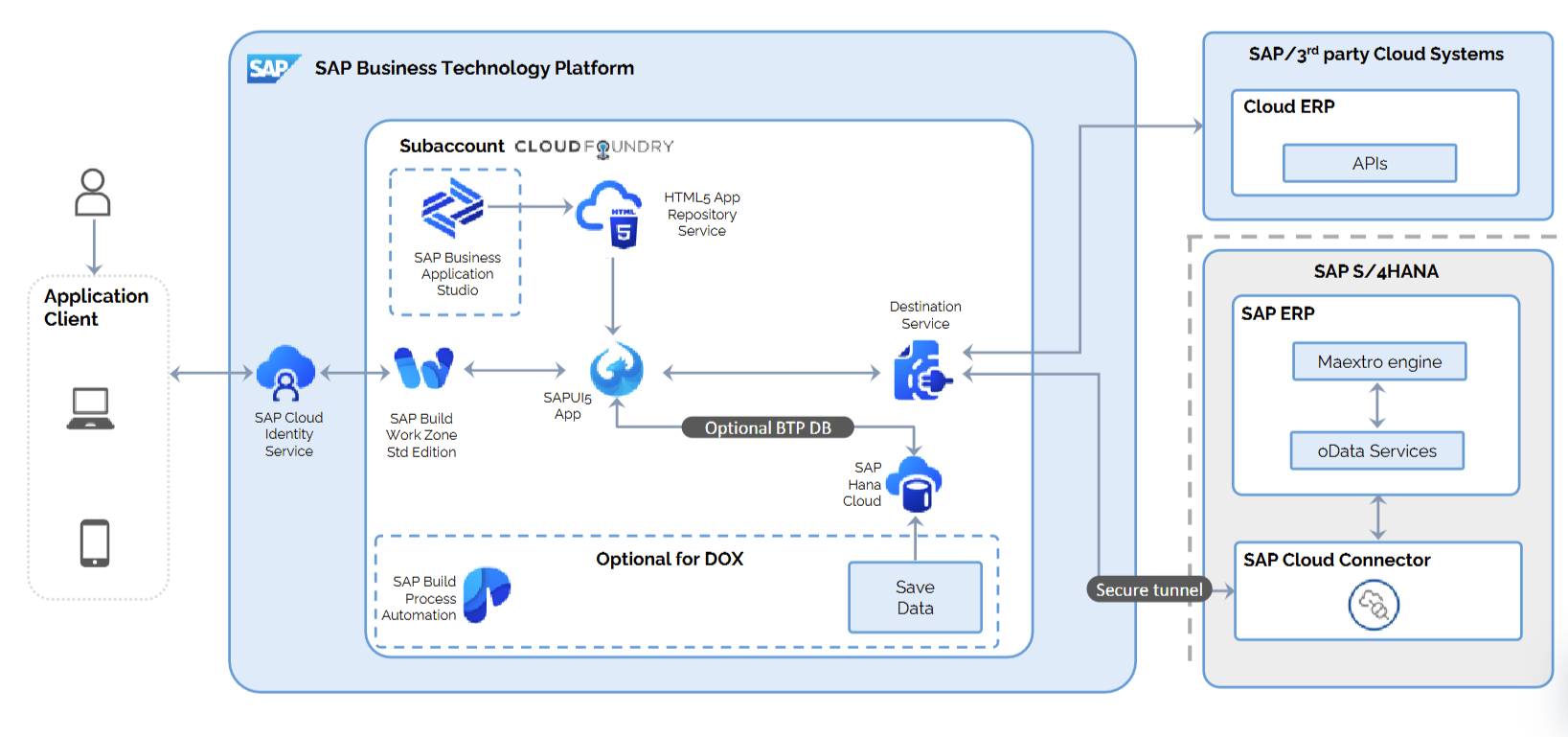Image resolution: width=1568 pixels, height=737 pixels.
Task: Click the Optional for DOX heading
Action: click(670, 559)
